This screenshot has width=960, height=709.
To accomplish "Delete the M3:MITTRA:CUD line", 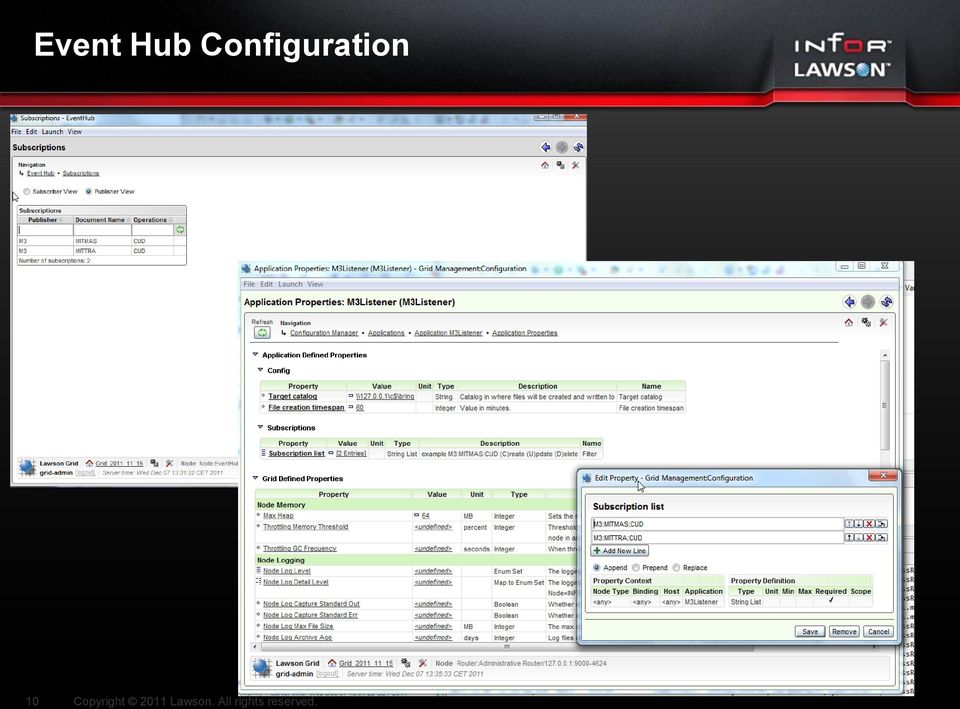I will coord(869,538).
